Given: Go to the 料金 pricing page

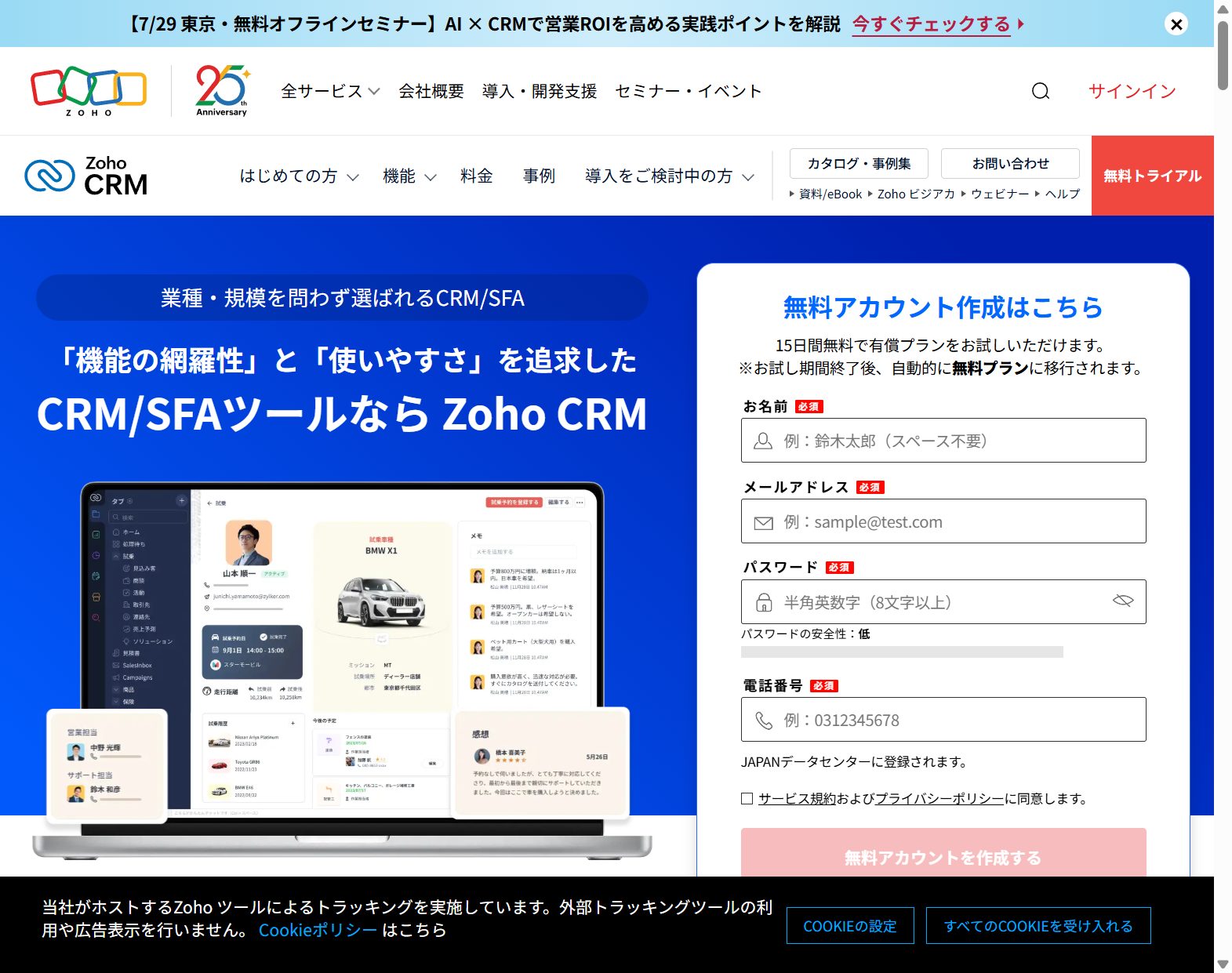Looking at the screenshot, I should pos(476,176).
